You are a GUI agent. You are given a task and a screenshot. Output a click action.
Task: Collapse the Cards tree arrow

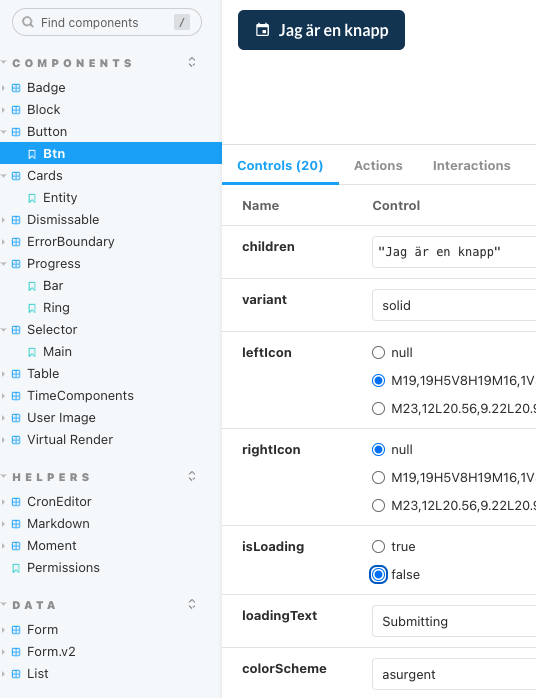[4, 176]
